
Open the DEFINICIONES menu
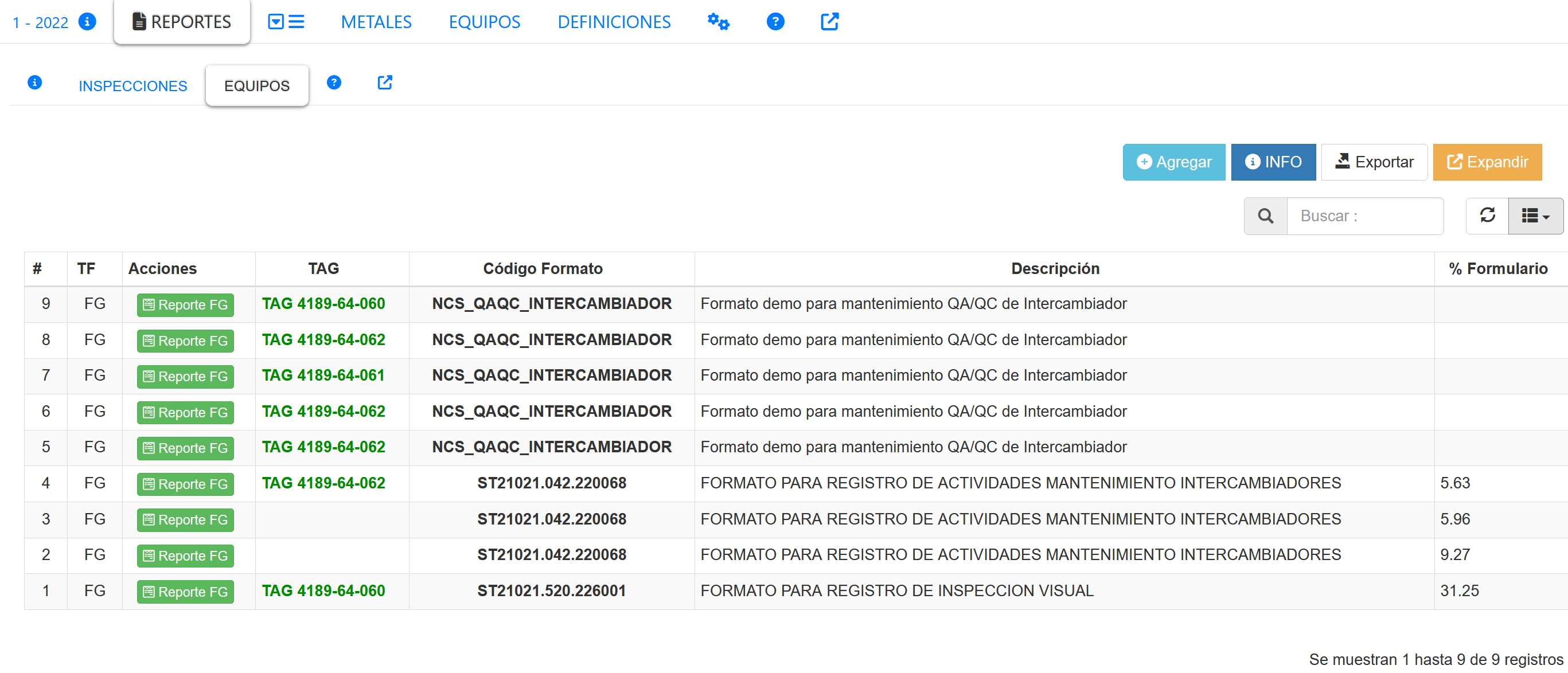click(x=614, y=22)
